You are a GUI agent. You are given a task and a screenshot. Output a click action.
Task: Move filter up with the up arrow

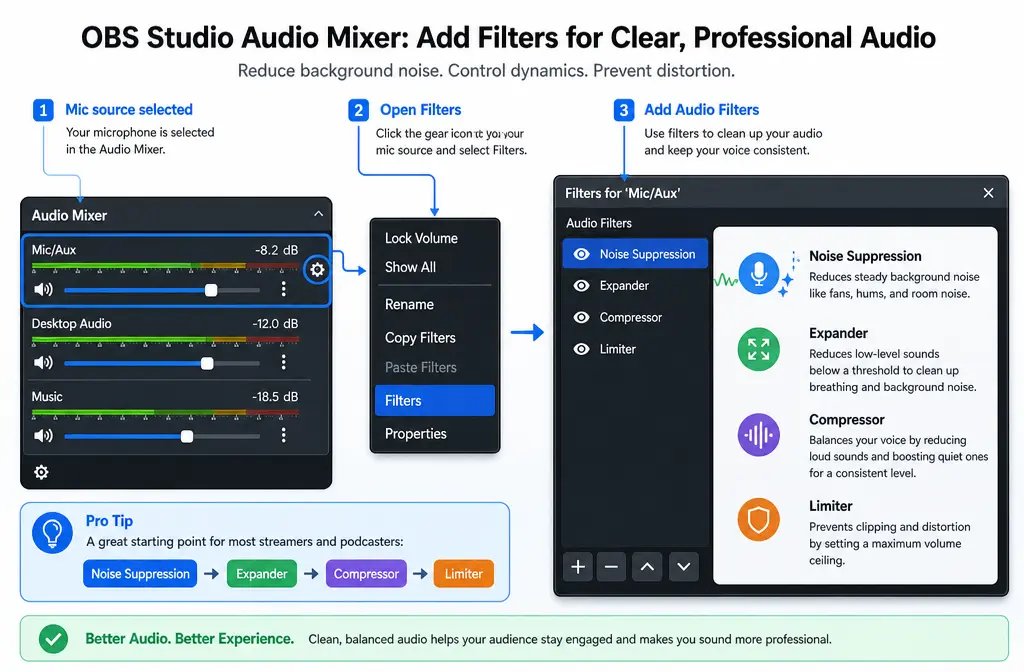pyautogui.click(x=647, y=566)
